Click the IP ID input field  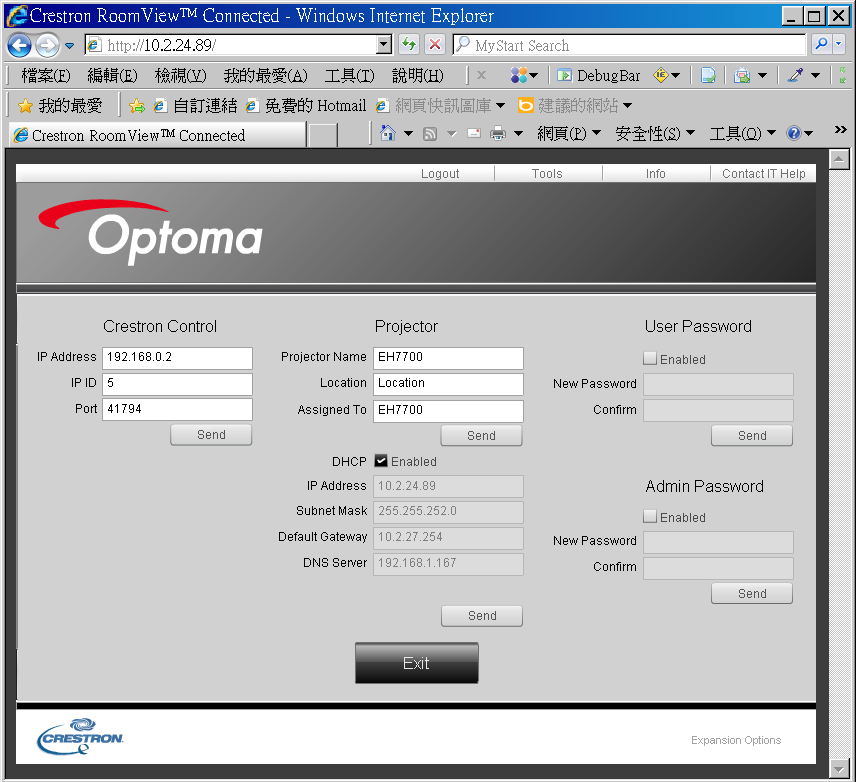177,384
